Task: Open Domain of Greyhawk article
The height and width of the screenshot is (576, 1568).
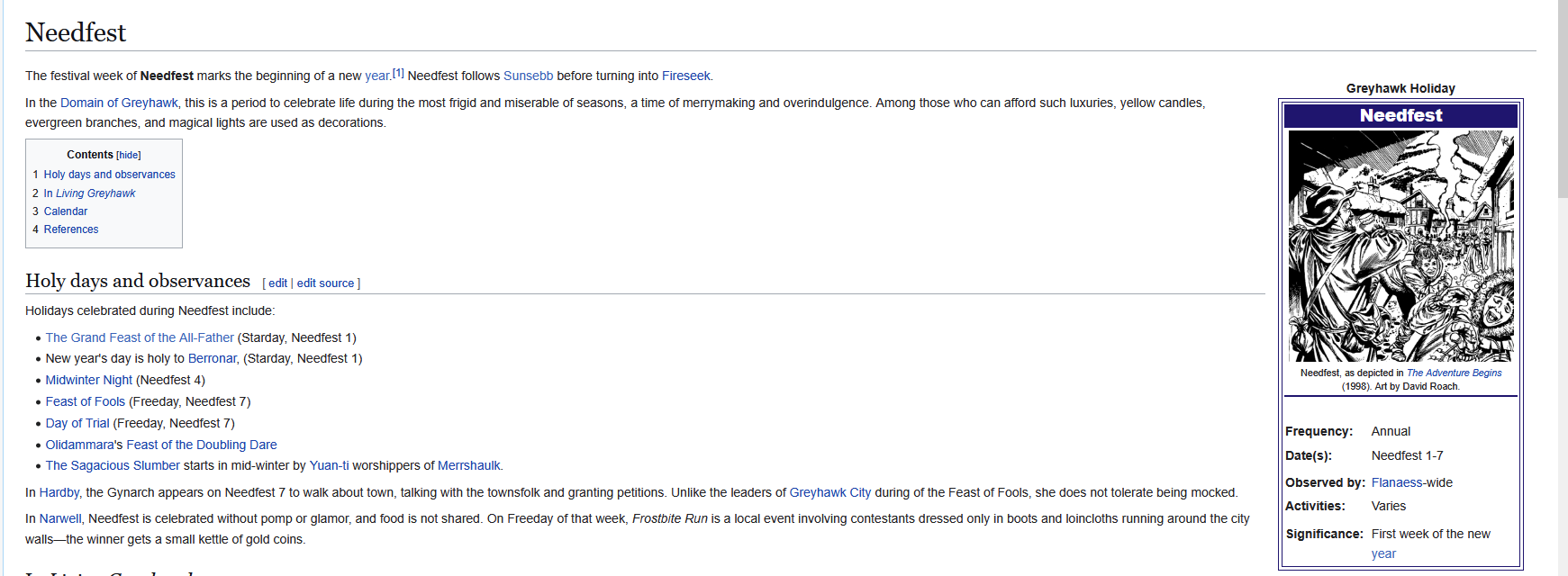Action: coord(119,103)
